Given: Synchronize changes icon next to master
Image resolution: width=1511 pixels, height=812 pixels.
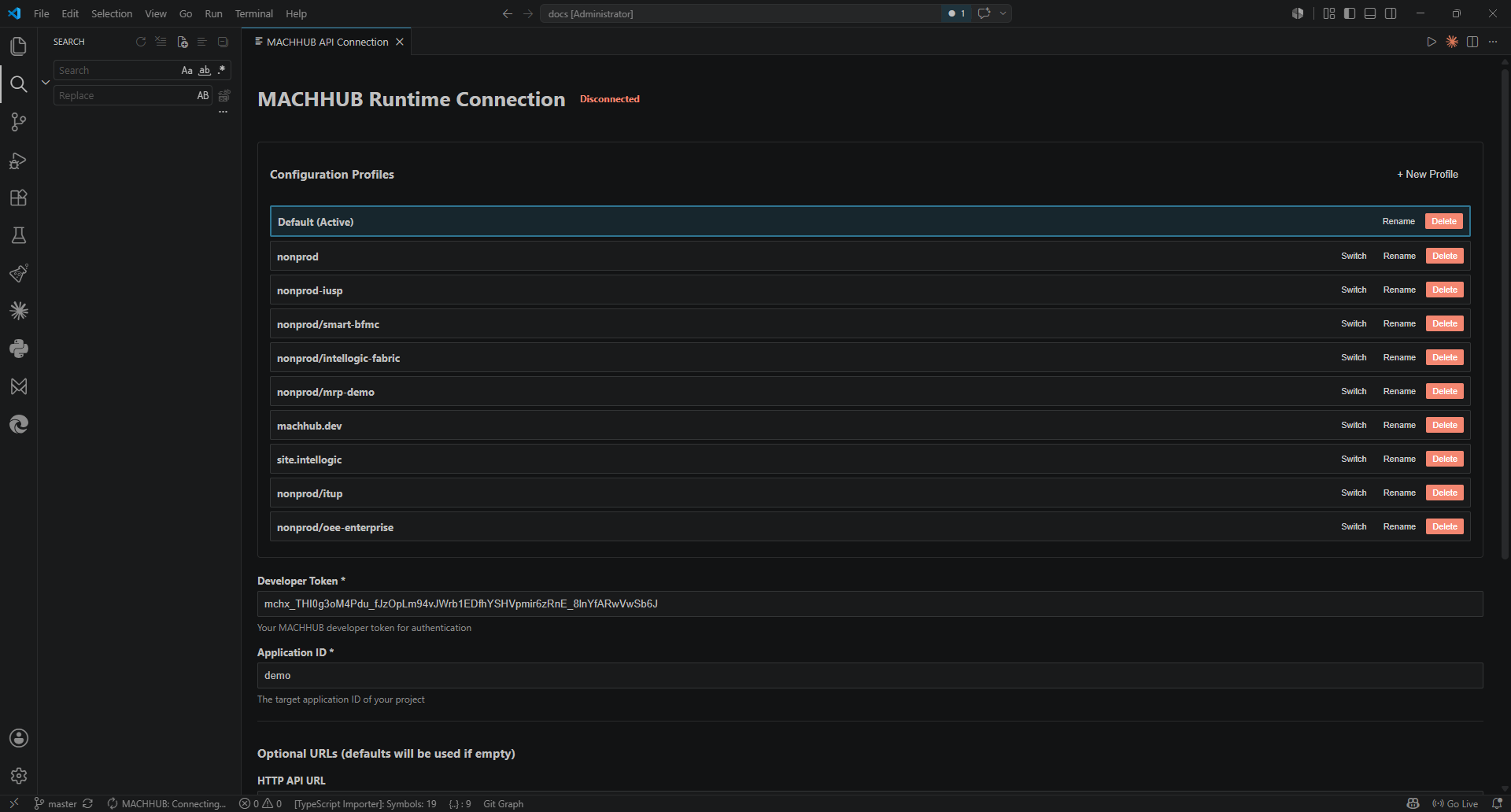Looking at the screenshot, I should 88,803.
